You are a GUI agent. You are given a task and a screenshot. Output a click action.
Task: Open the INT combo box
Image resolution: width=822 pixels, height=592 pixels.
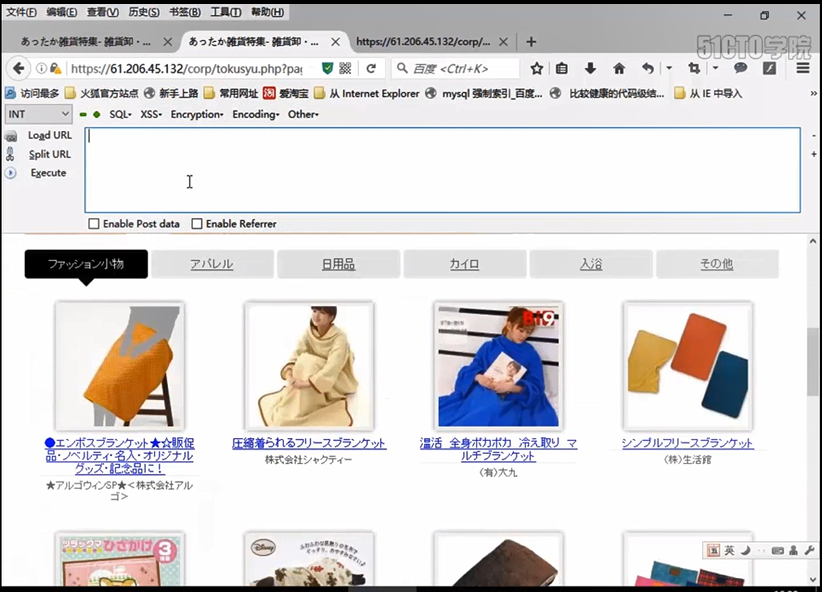[x=38, y=114]
